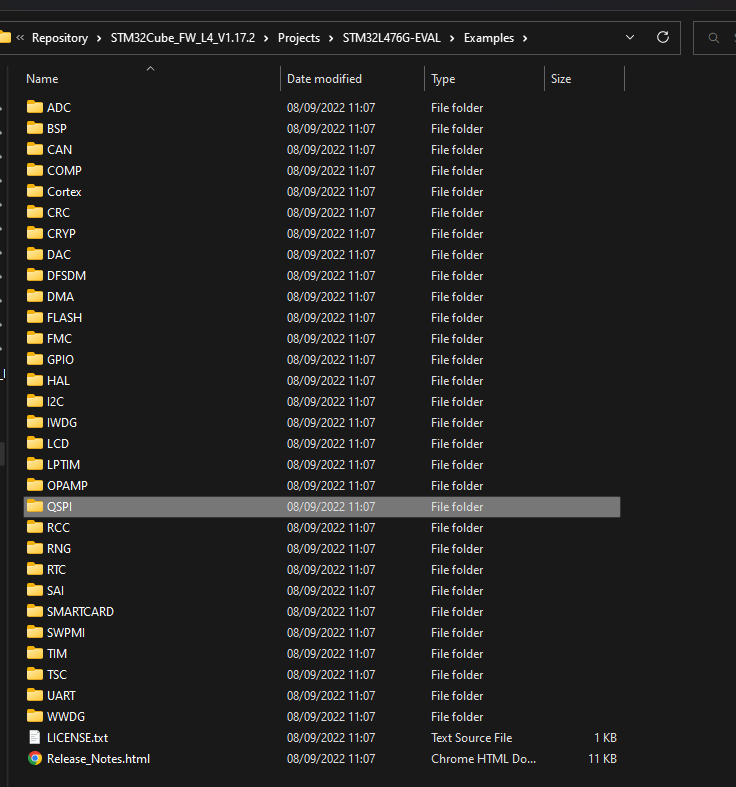The height and width of the screenshot is (787, 736).
Task: Select the TSC folder name
Action: [57, 675]
